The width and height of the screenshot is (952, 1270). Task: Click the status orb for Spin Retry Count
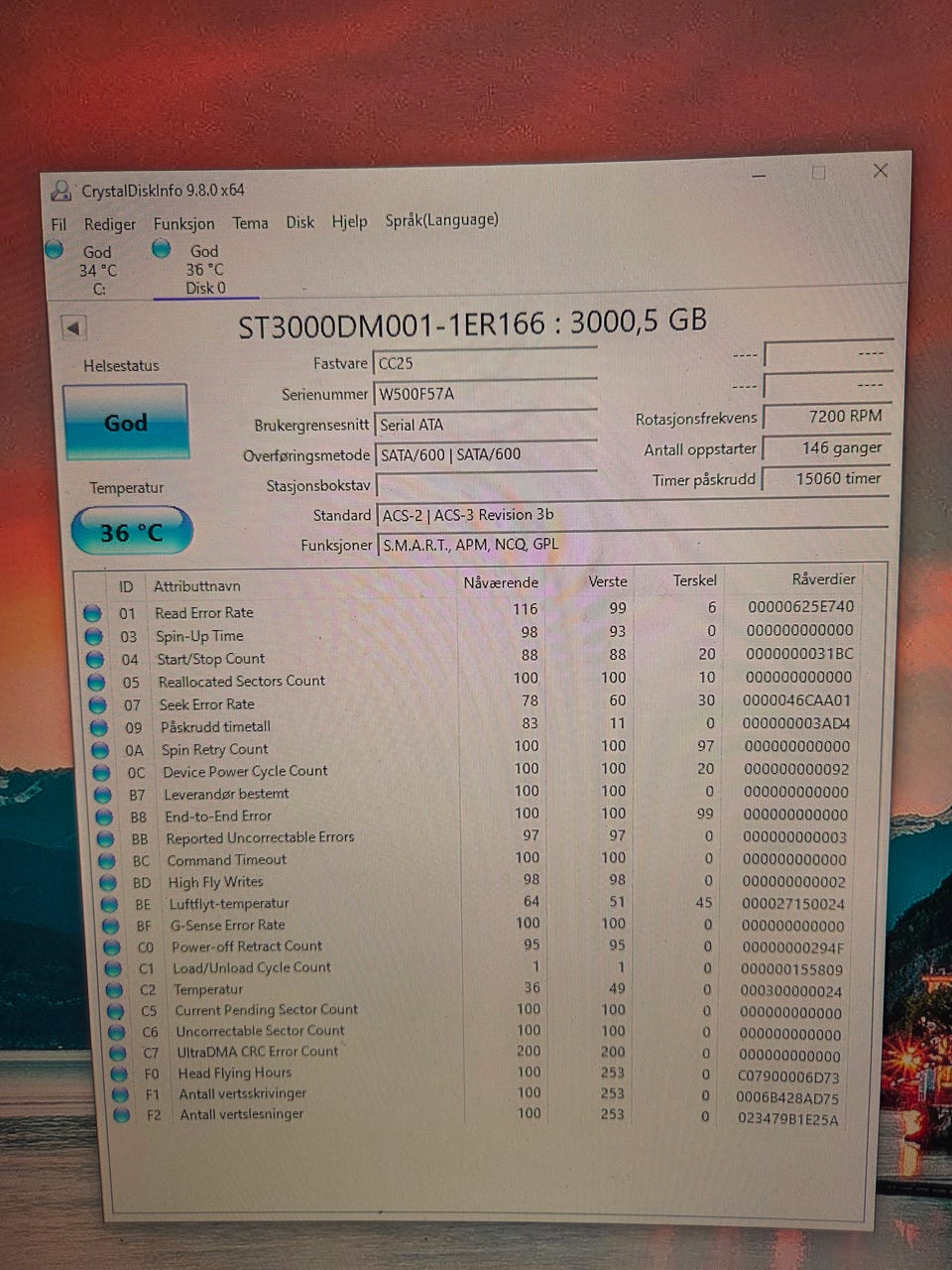(x=100, y=750)
